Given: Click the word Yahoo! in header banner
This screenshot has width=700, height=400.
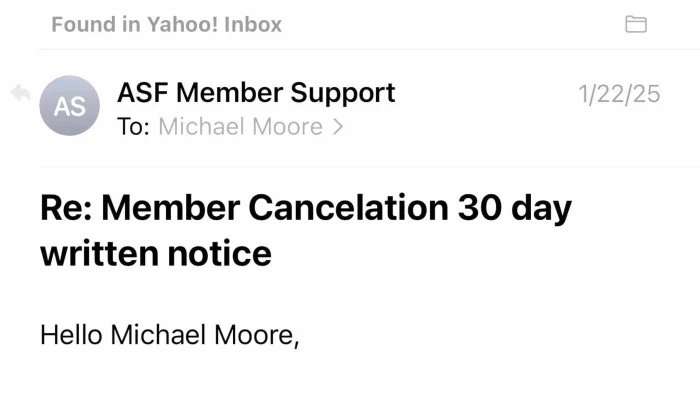Looking at the screenshot, I should point(183,24).
